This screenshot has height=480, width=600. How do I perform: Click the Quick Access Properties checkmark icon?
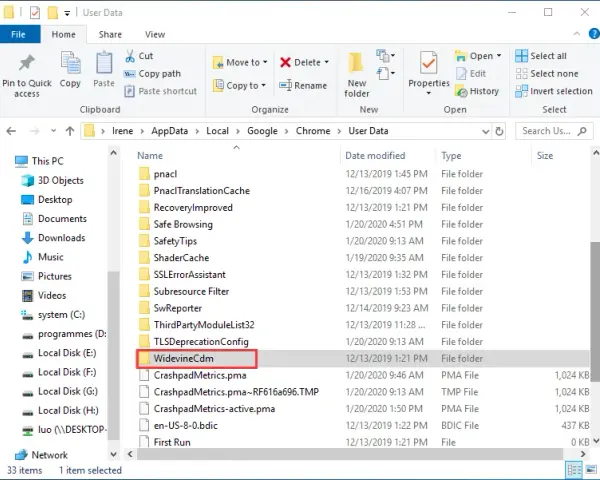coord(35,13)
